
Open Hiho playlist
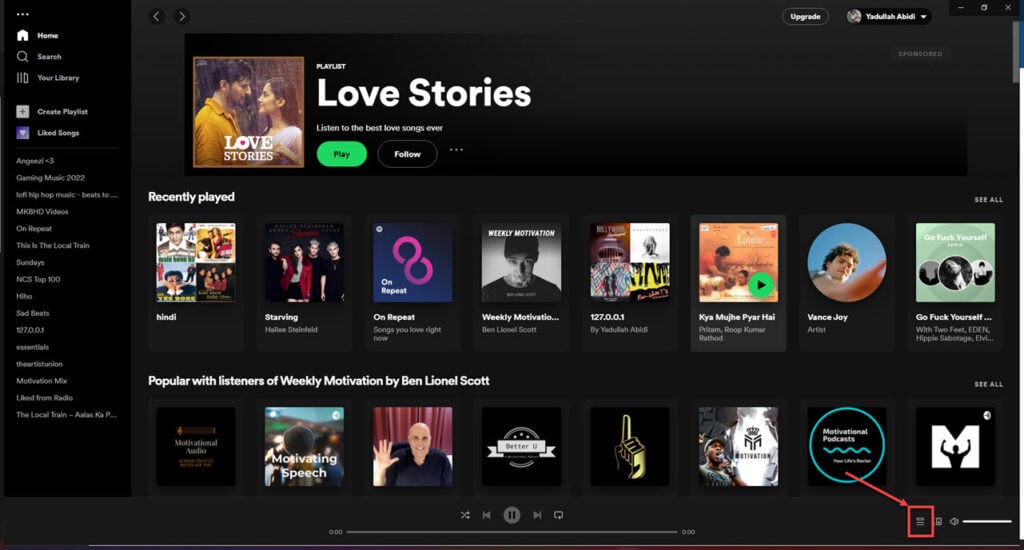point(24,297)
